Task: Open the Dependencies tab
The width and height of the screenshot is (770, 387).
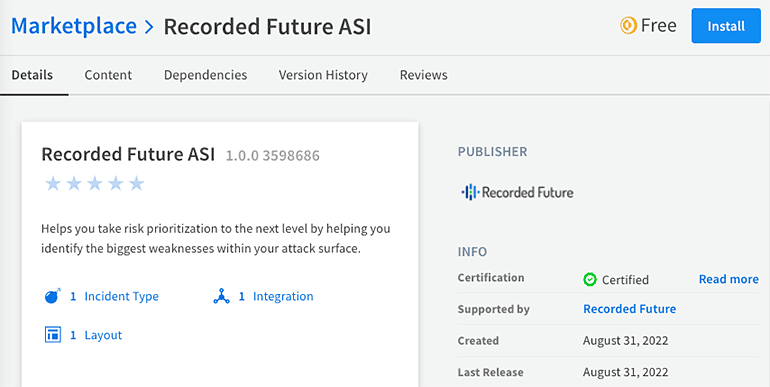Action: point(205,75)
